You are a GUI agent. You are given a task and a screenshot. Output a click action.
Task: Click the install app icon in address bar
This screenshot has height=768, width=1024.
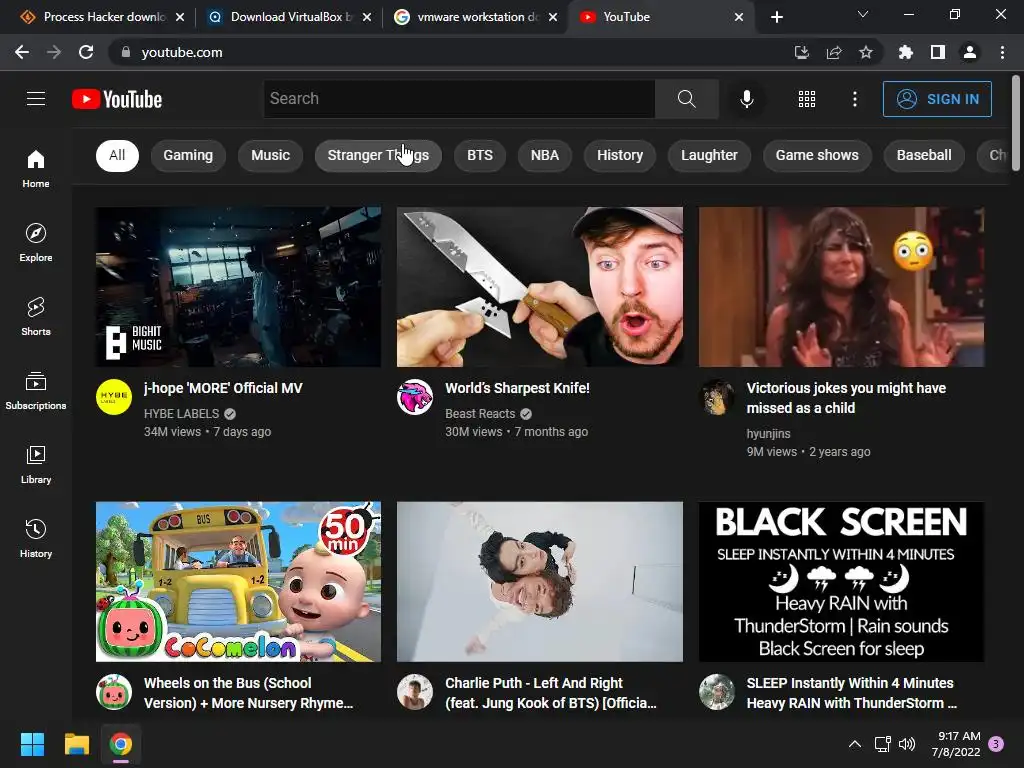[x=801, y=52]
